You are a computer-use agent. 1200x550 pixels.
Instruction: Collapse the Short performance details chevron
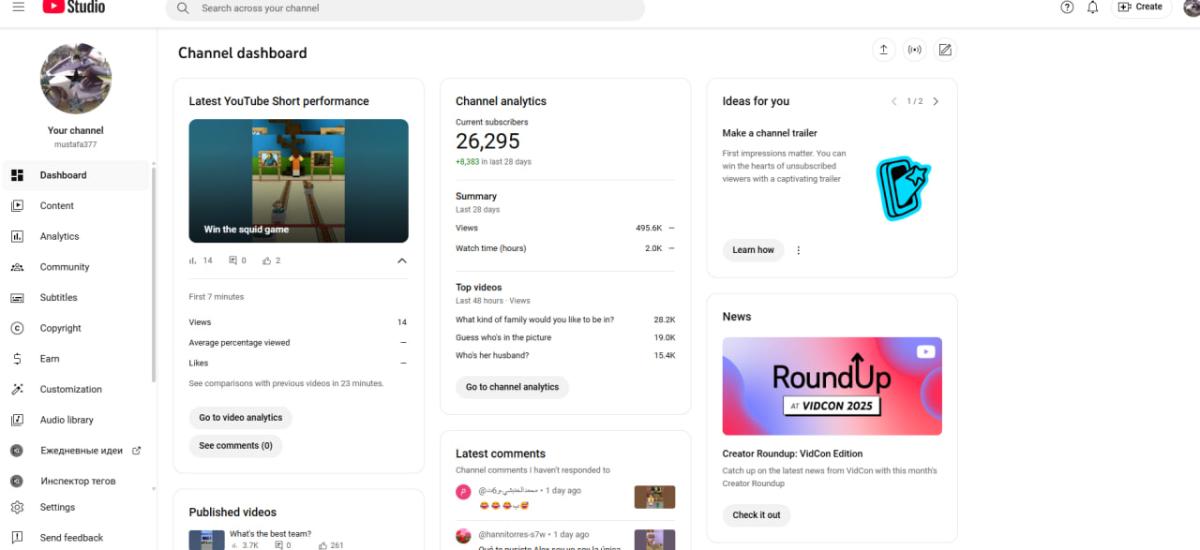point(402,261)
